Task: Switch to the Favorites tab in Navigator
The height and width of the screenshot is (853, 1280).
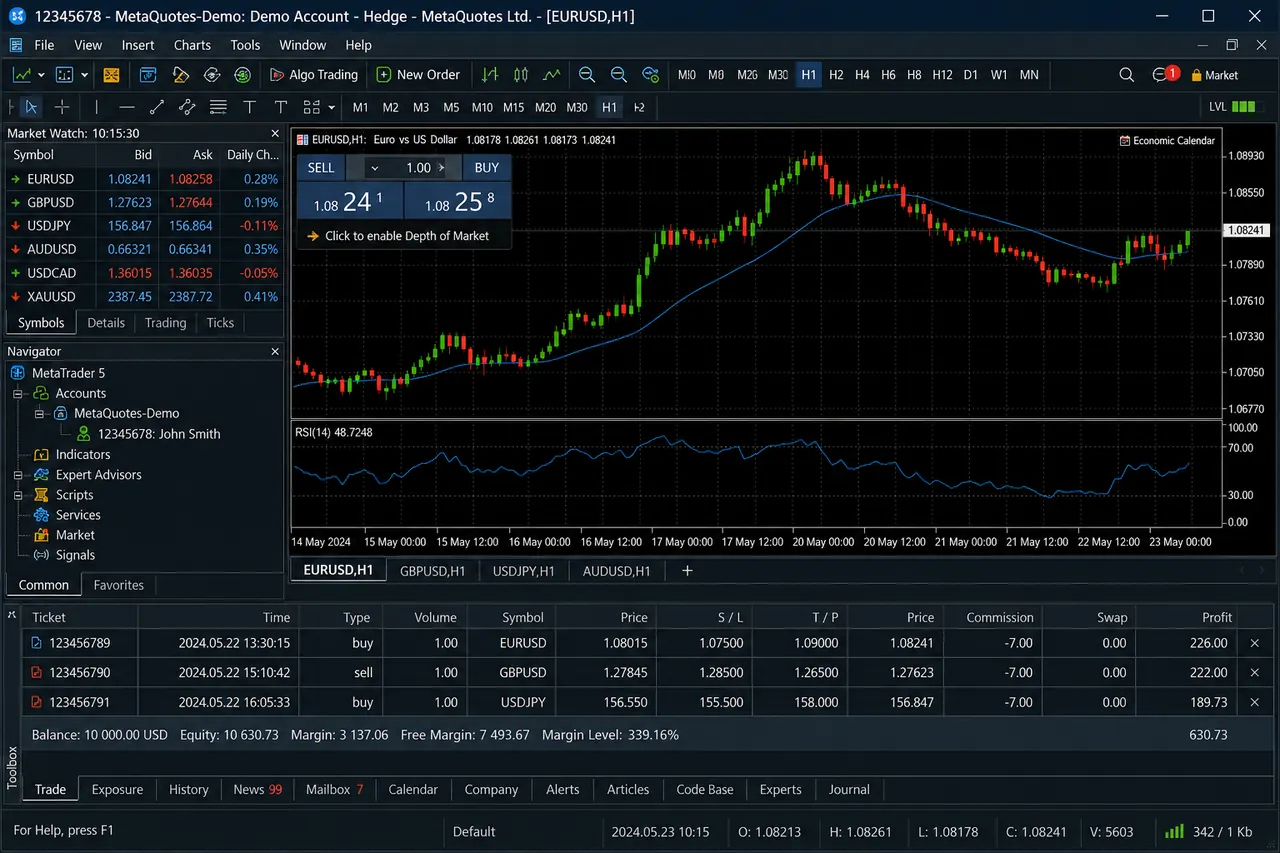Action: pos(119,585)
